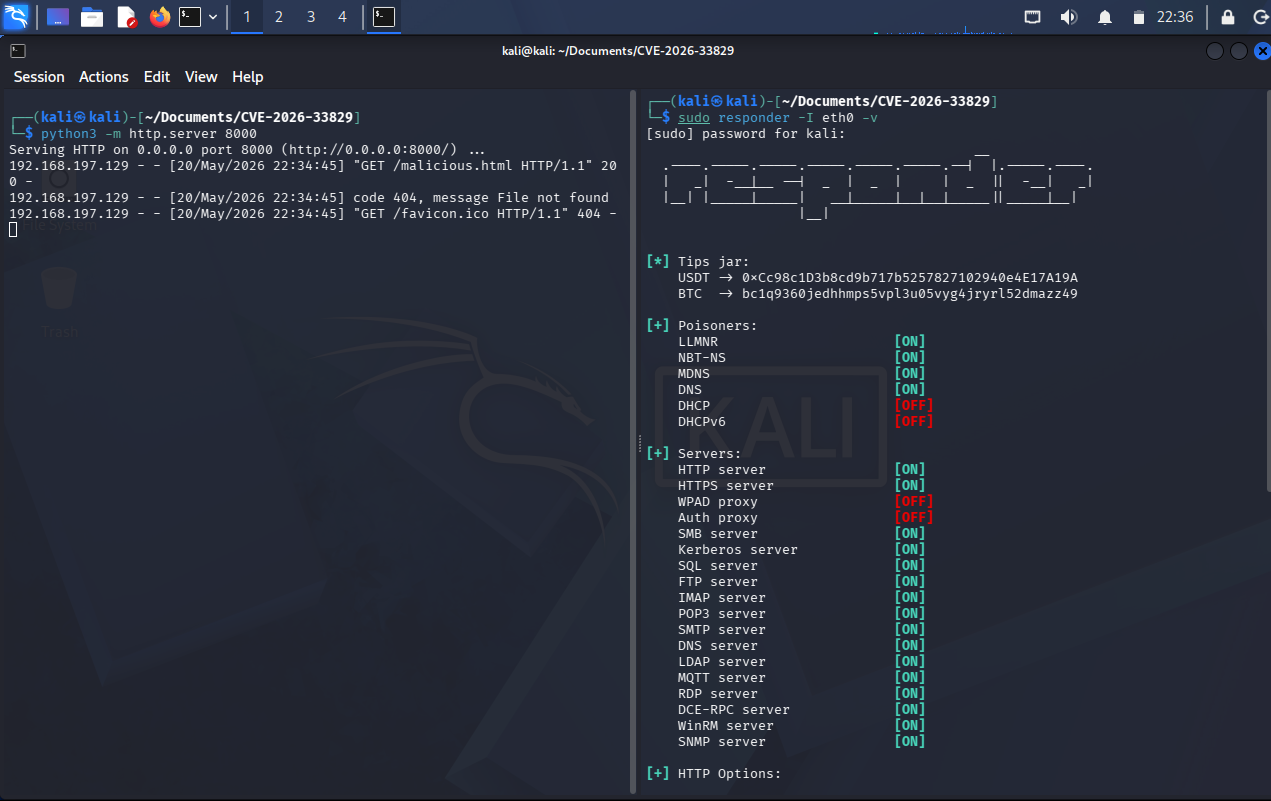Switch to workspace 4
The height and width of the screenshot is (801, 1271).
pos(343,17)
